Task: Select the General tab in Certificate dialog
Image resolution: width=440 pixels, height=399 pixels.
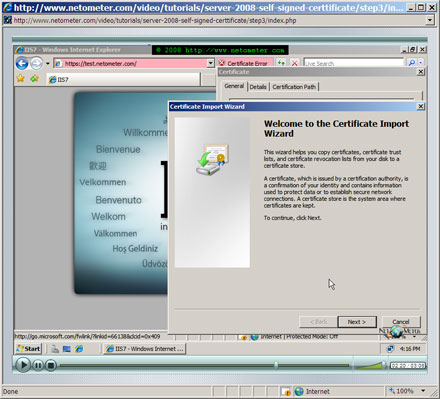Action: tap(234, 86)
